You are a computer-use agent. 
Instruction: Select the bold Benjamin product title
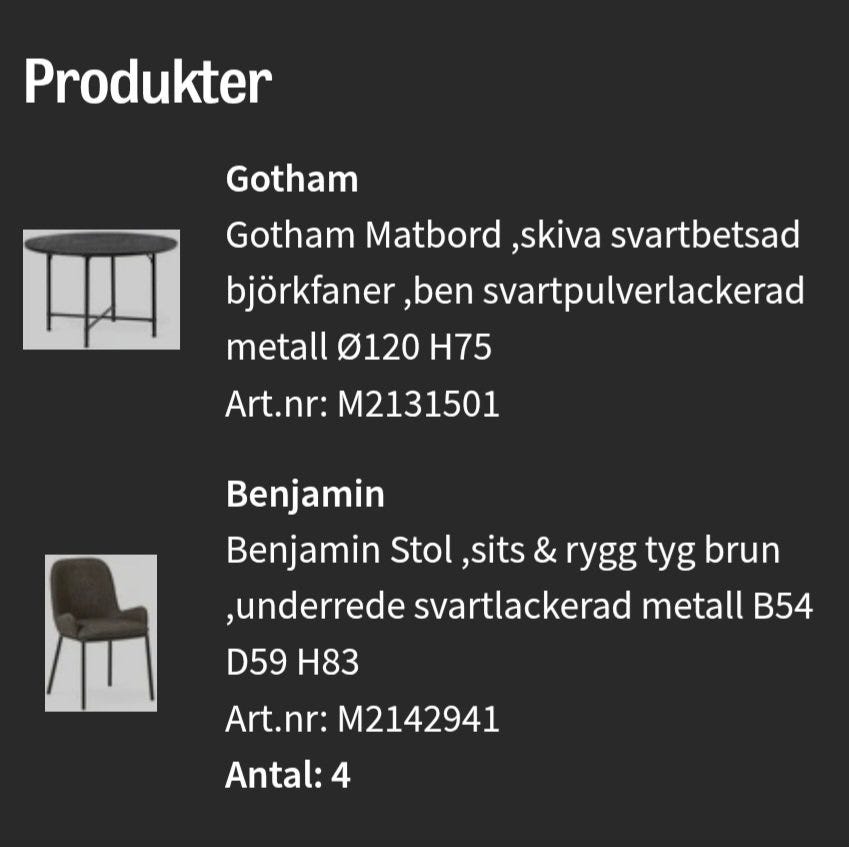pos(305,495)
